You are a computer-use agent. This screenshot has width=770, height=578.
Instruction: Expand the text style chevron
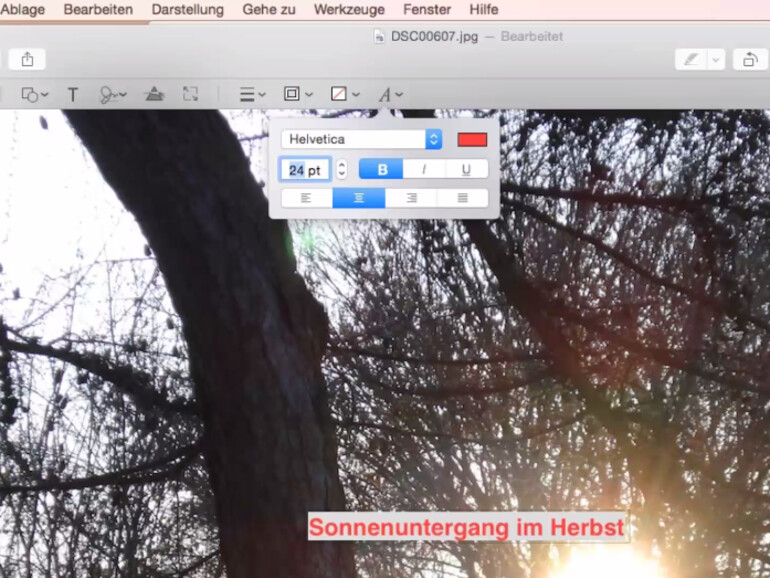(x=399, y=94)
